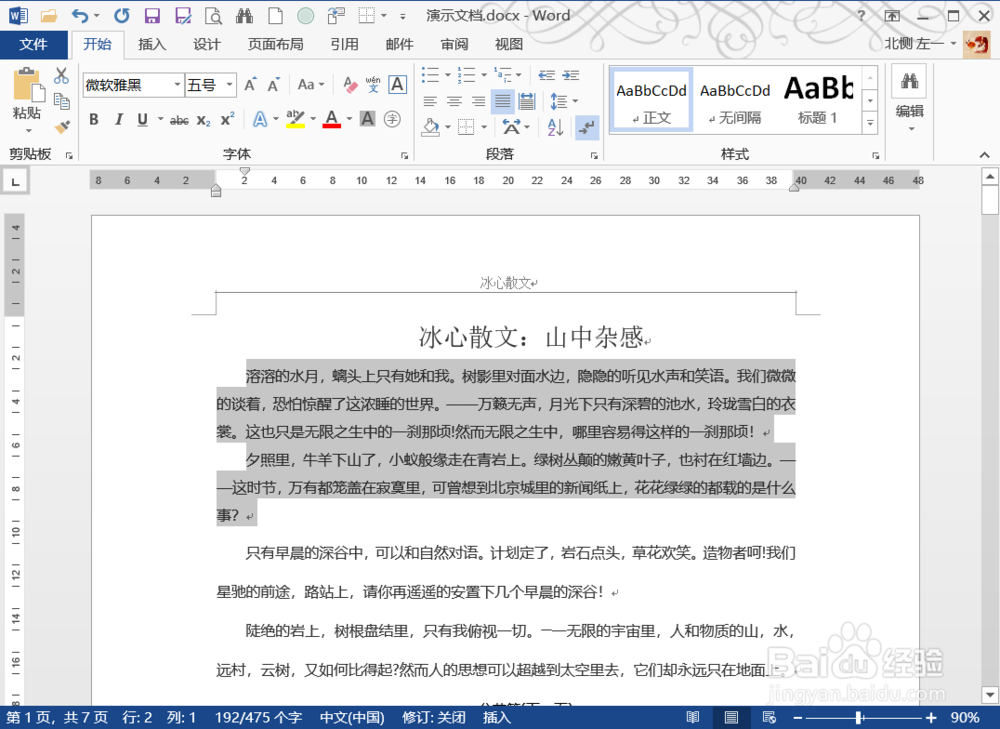Viewport: 1000px width, 729px height.
Task: Click the Print Preview icon
Action: tap(213, 15)
